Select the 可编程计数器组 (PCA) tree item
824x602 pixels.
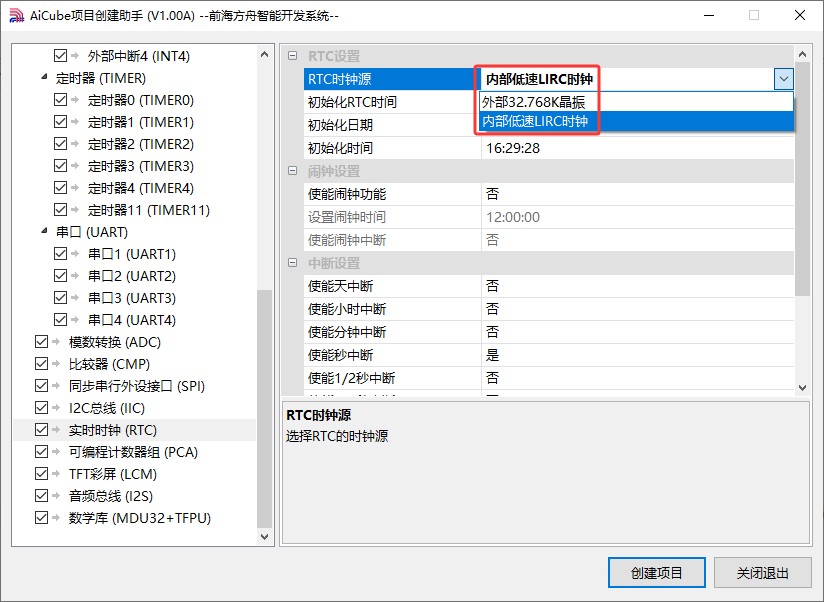(133, 452)
